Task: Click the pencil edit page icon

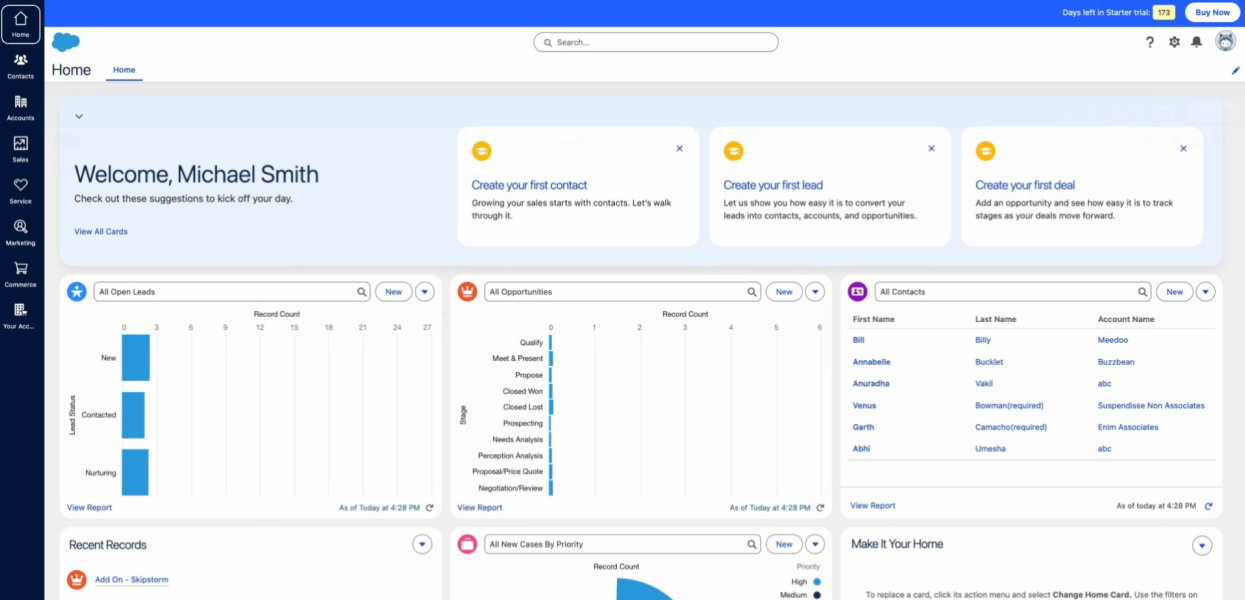Action: (x=1236, y=70)
